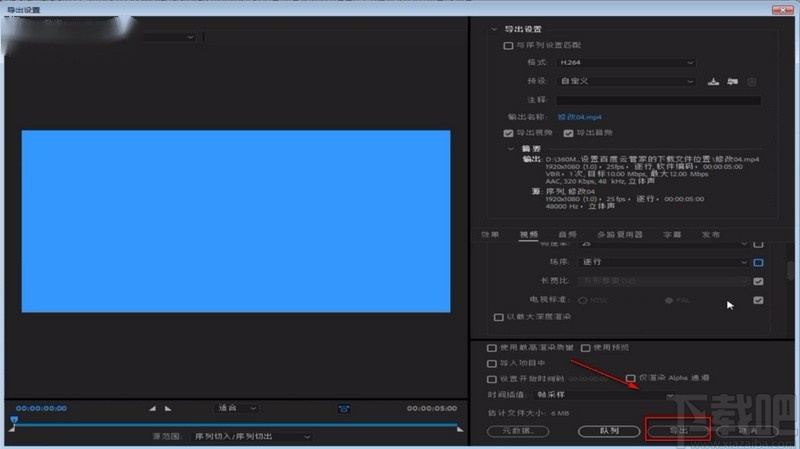Open 源范围 序列切入/序列切出 dropdown
This screenshot has height=449, width=800.
[252, 437]
